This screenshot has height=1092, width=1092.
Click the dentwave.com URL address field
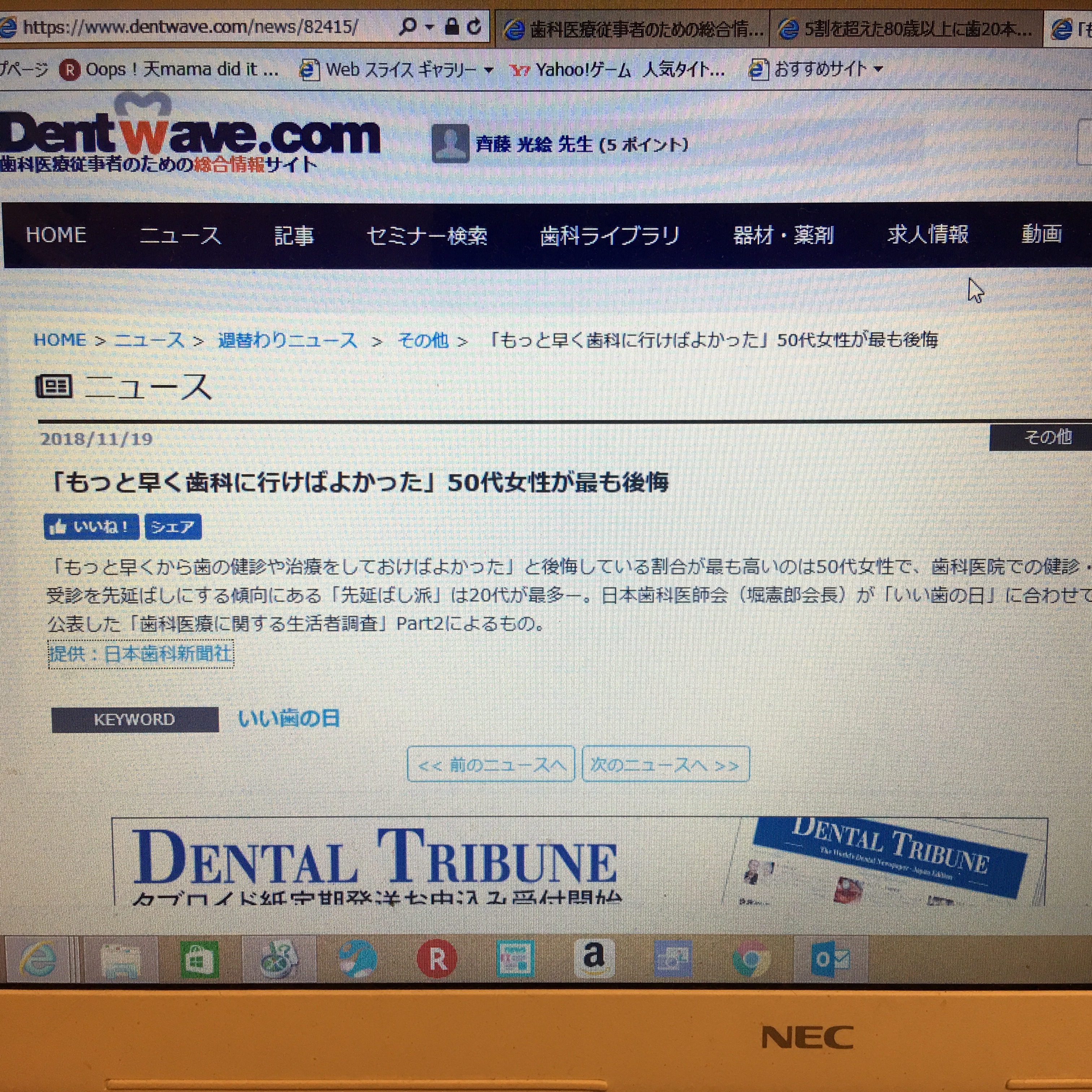click(191, 27)
